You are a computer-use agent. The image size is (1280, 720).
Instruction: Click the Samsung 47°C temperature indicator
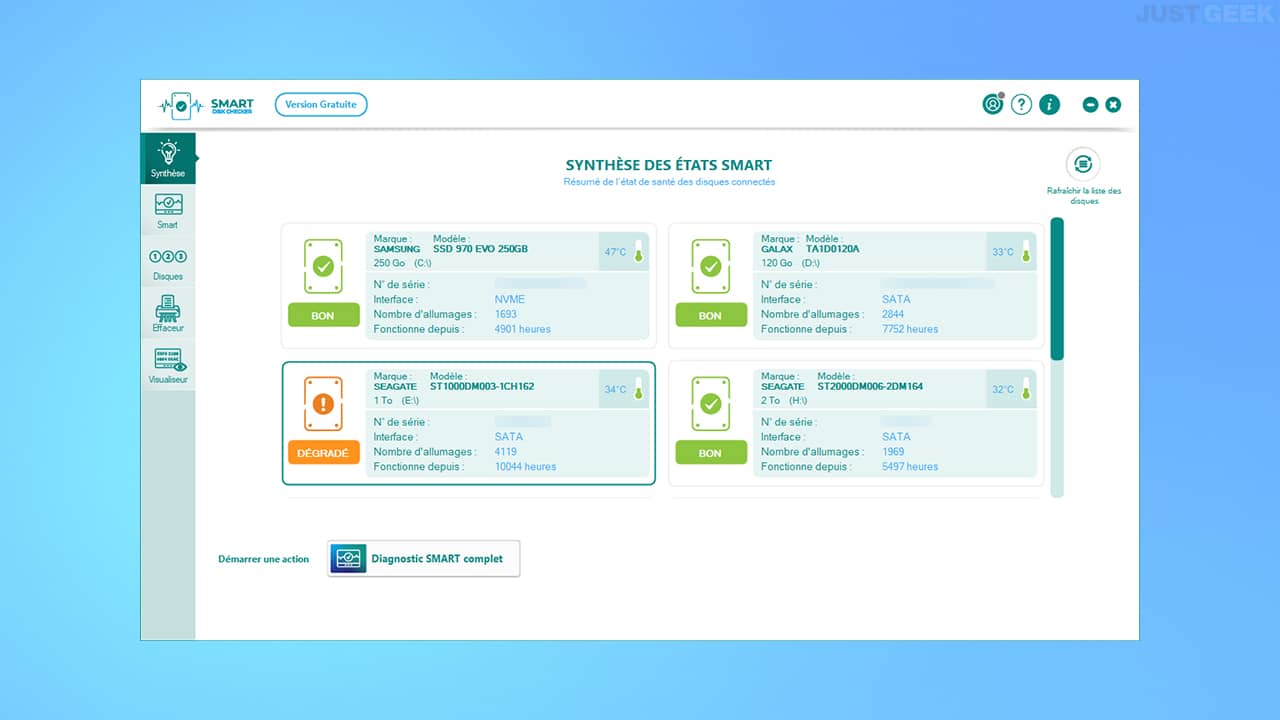coord(624,252)
